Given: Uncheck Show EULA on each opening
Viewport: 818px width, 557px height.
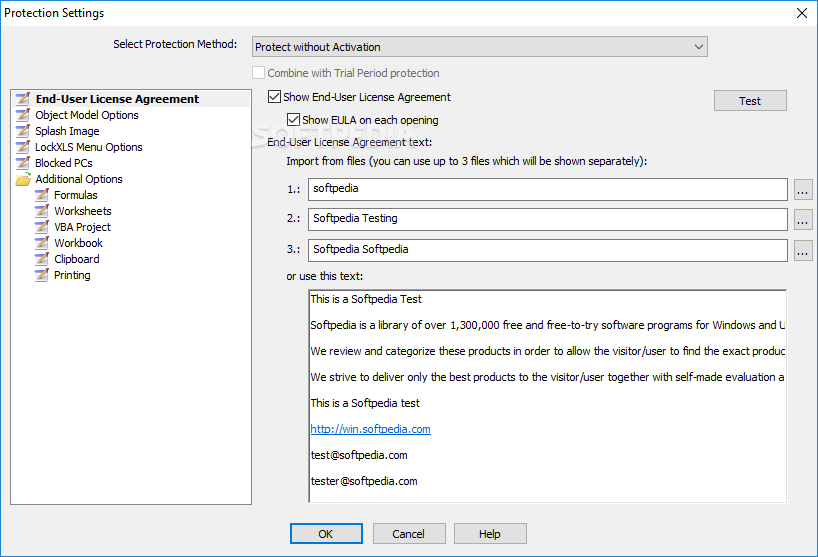Looking at the screenshot, I should (293, 119).
